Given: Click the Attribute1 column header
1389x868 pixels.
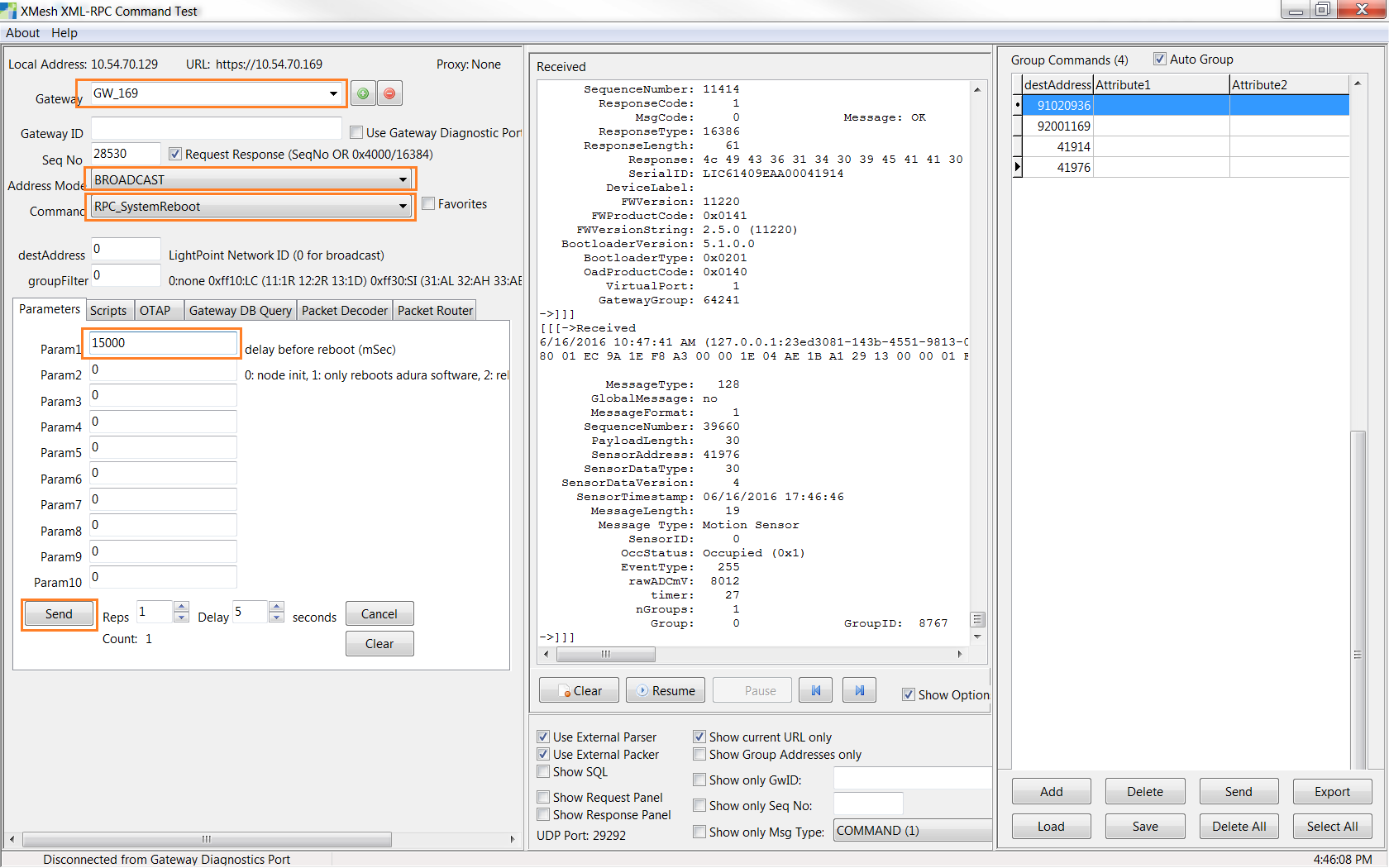Looking at the screenshot, I should tap(1161, 84).
